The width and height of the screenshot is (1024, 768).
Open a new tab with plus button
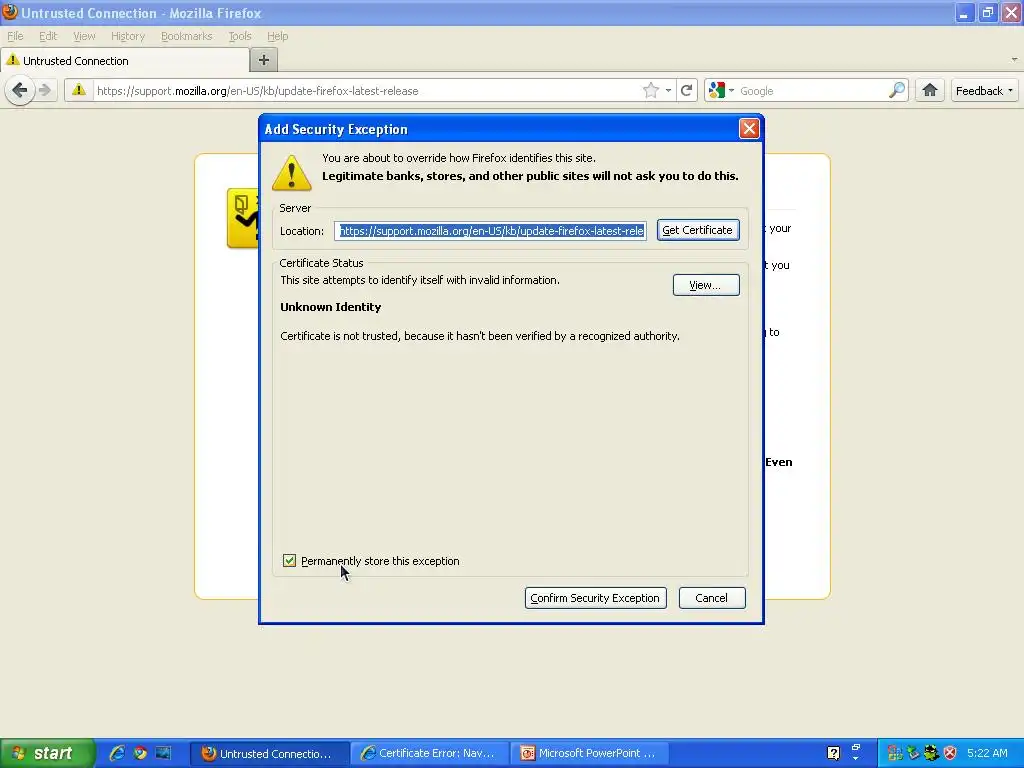click(264, 60)
